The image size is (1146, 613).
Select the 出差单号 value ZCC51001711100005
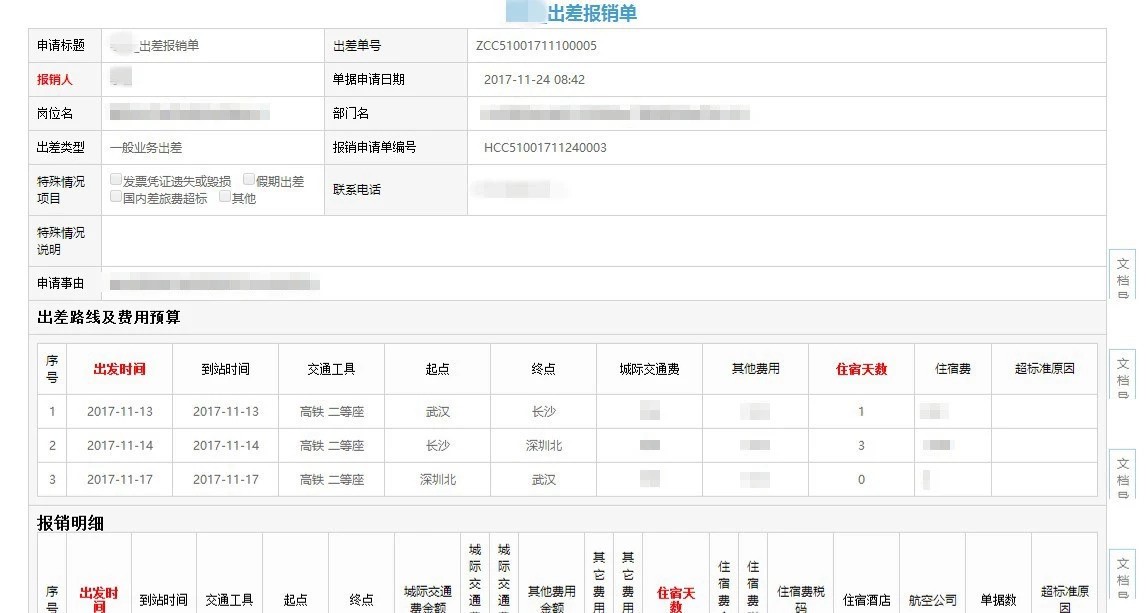tap(536, 46)
